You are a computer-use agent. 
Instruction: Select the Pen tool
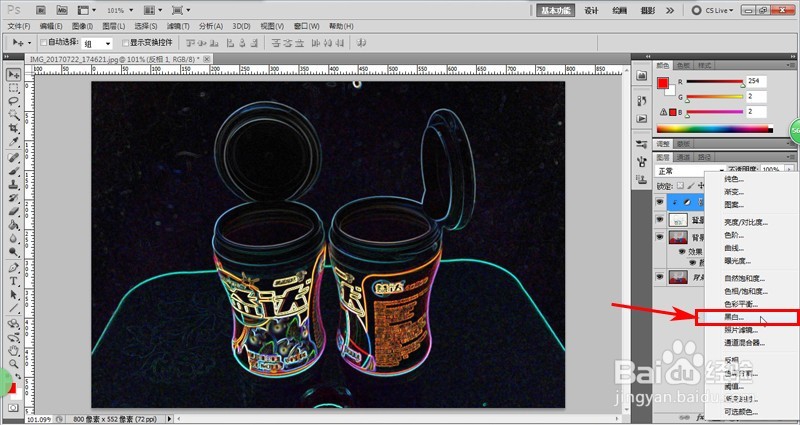coord(13,268)
